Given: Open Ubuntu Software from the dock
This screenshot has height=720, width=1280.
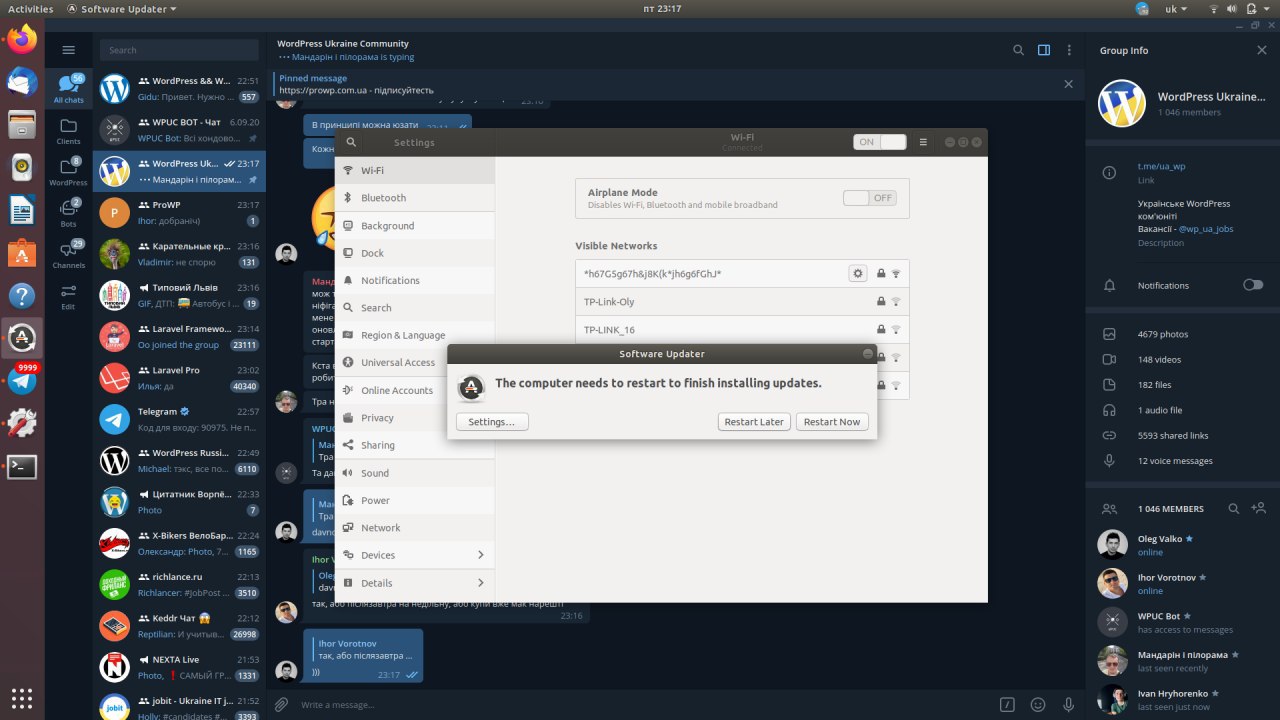Looking at the screenshot, I should coord(22,253).
